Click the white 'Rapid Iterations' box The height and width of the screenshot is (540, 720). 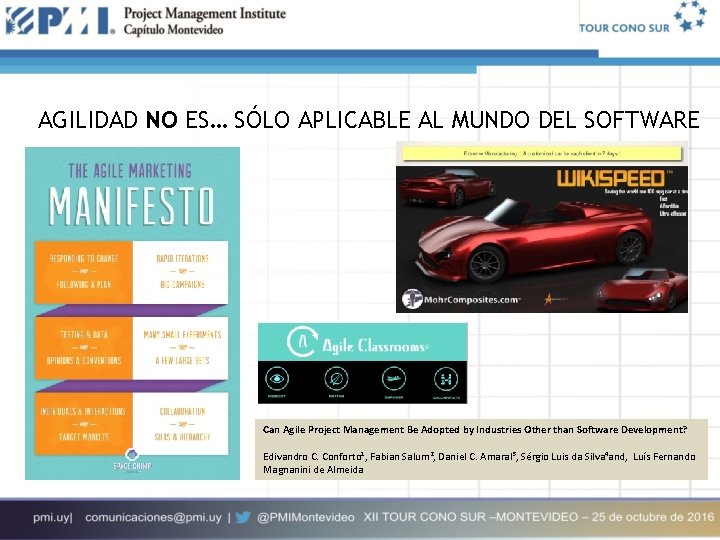coord(180,272)
